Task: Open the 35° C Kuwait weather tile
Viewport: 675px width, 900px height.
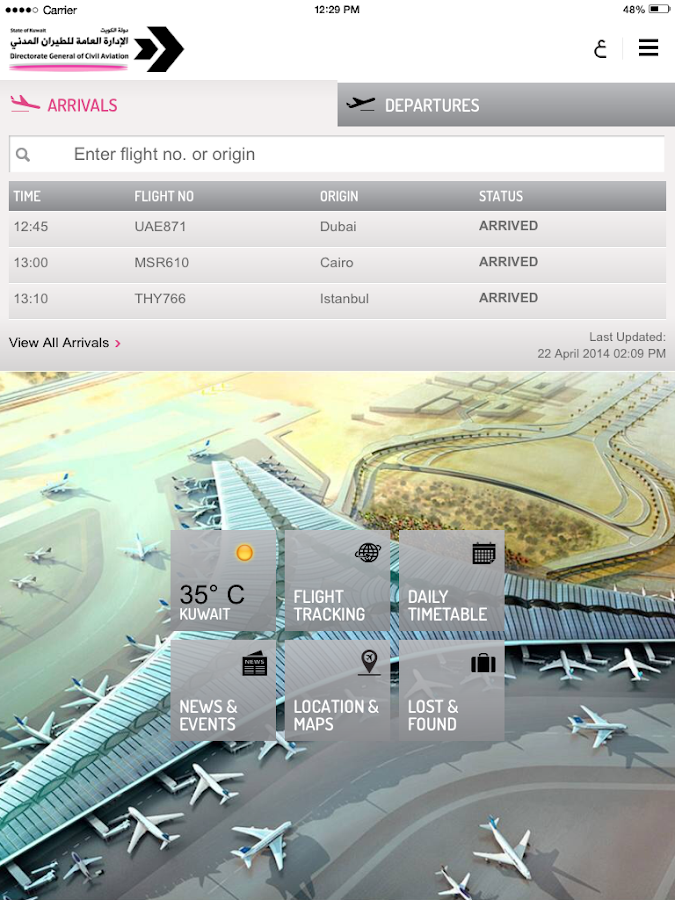Action: 223,581
